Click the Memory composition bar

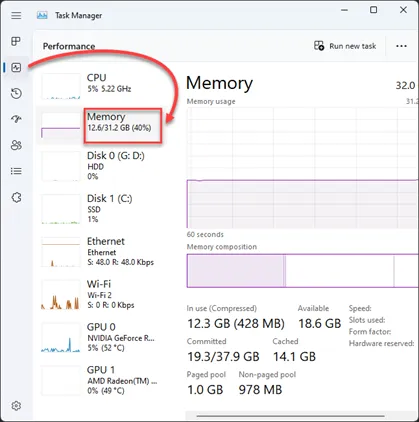point(302,271)
